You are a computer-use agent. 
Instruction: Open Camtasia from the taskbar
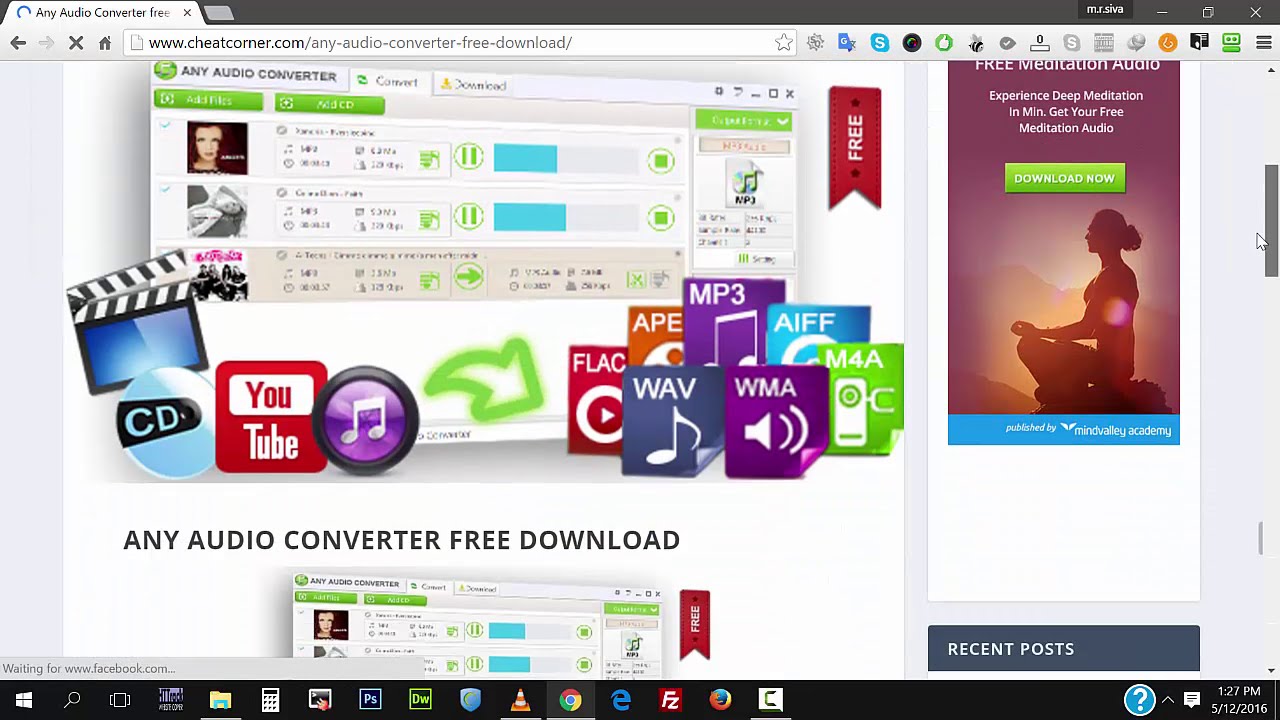(x=770, y=700)
